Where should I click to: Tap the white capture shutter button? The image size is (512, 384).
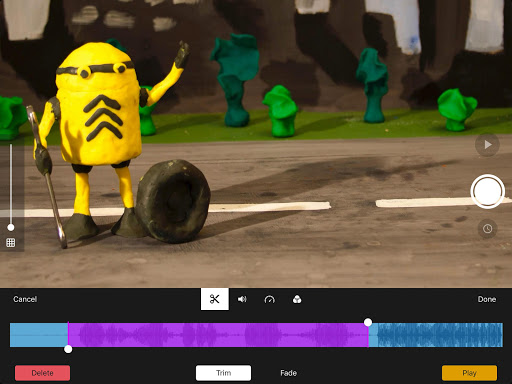point(487,192)
